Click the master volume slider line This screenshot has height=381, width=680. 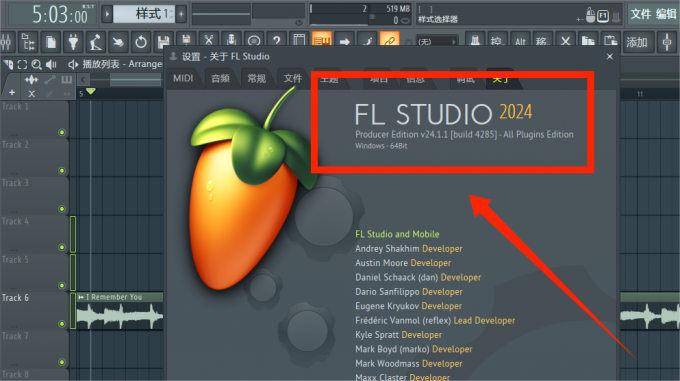[x=221, y=14]
